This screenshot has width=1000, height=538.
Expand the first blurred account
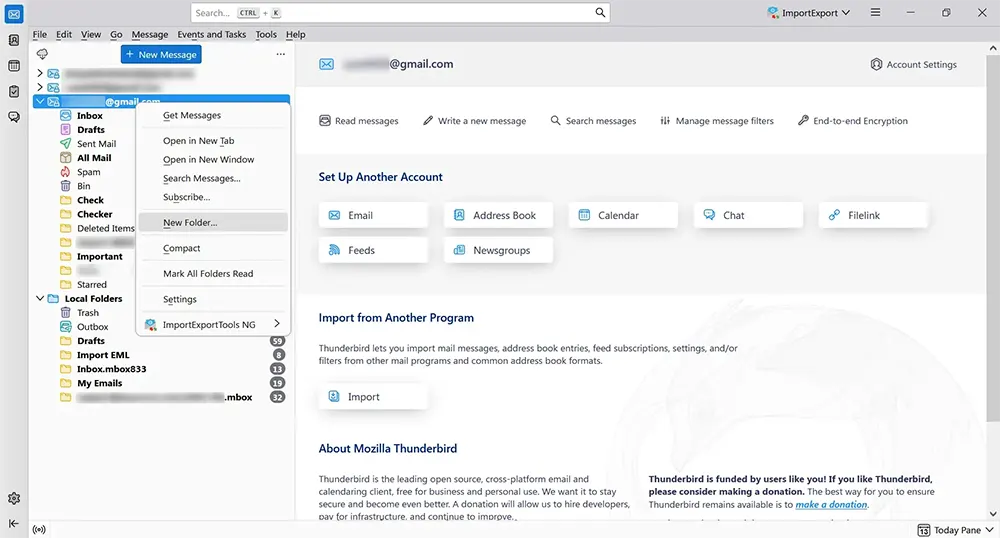(40, 73)
